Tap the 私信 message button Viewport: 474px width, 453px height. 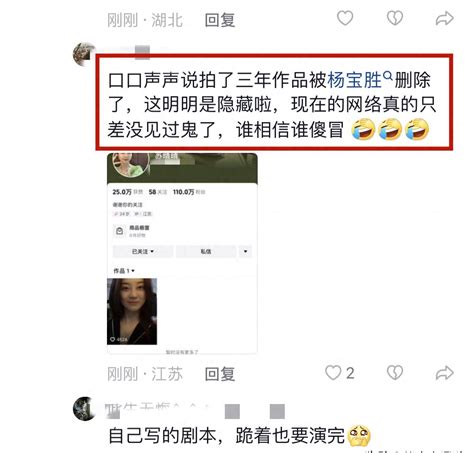(x=206, y=251)
